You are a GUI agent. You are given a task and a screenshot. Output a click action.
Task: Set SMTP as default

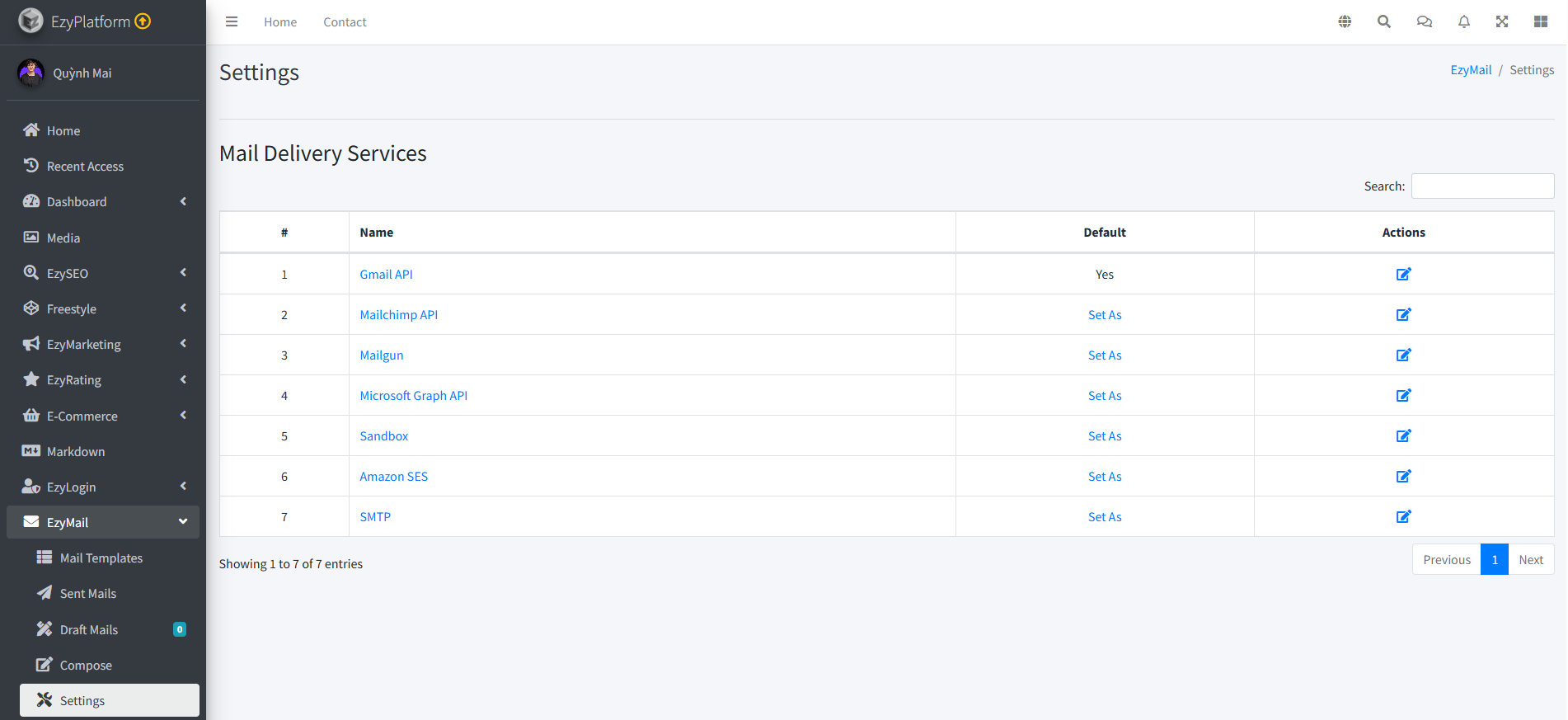1105,517
